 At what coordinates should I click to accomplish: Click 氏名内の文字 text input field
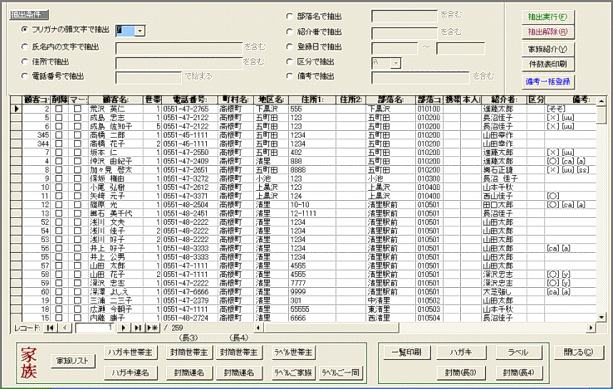point(179,48)
